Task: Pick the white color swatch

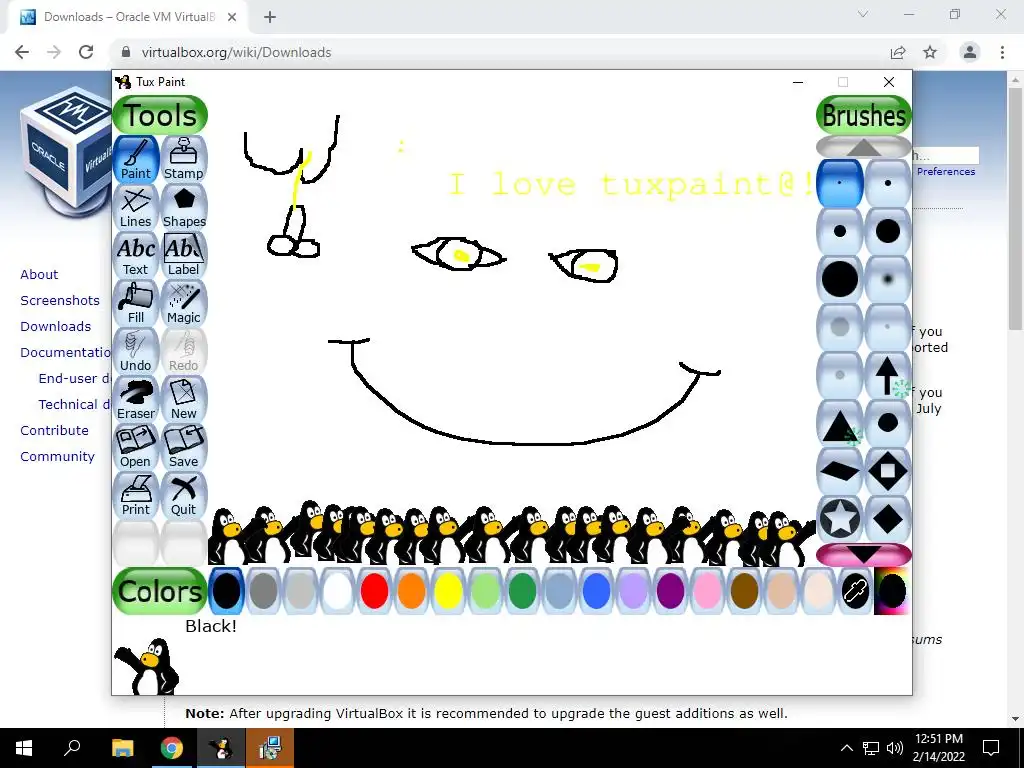Action: [x=338, y=591]
